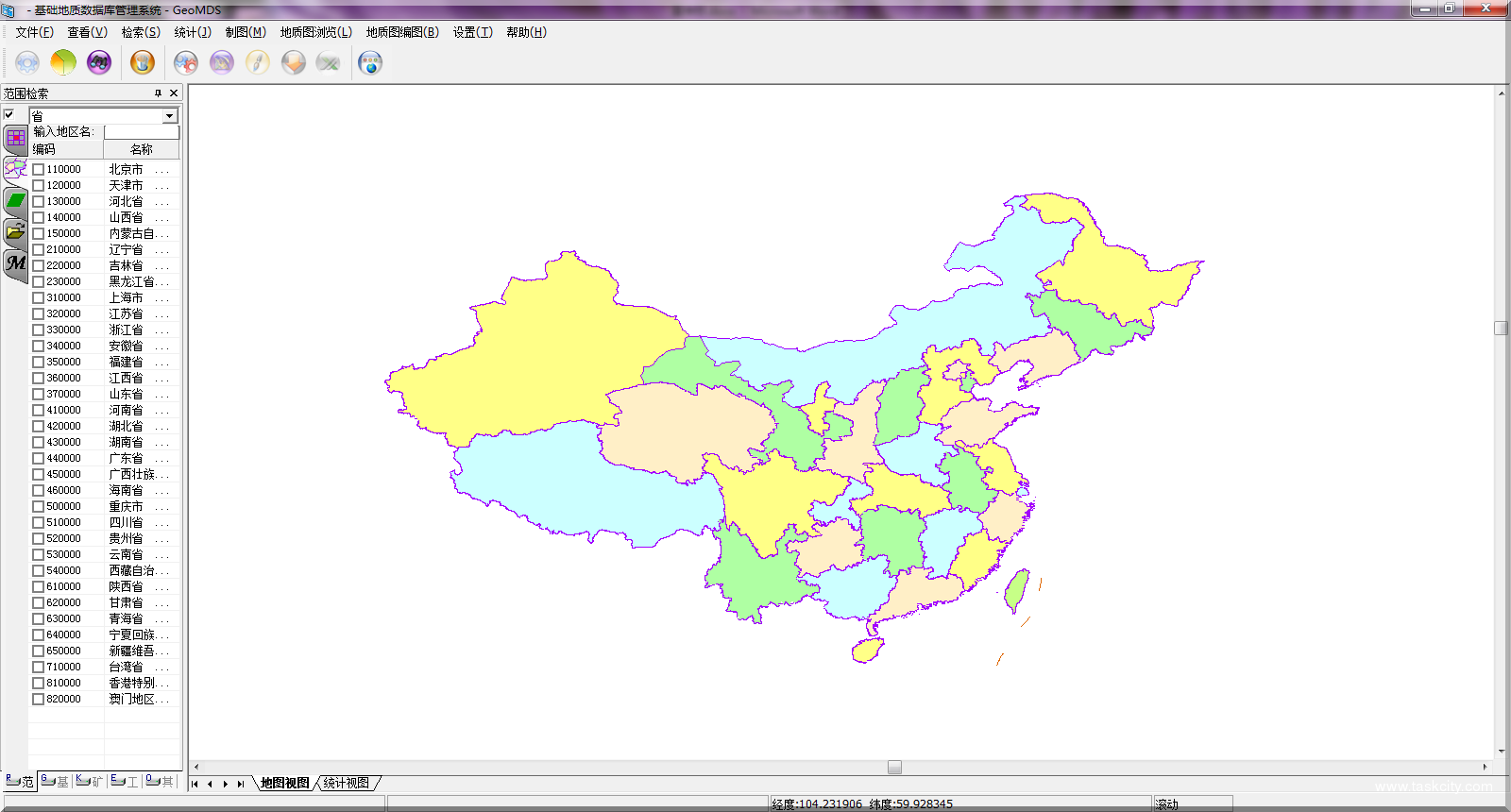1511x812 pixels.
Task: Click the globe browser window toolbar icon
Action: click(370, 63)
